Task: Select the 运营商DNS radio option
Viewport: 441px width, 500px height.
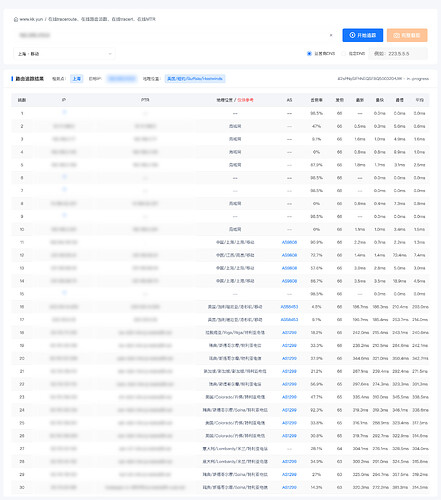Action: 309,53
